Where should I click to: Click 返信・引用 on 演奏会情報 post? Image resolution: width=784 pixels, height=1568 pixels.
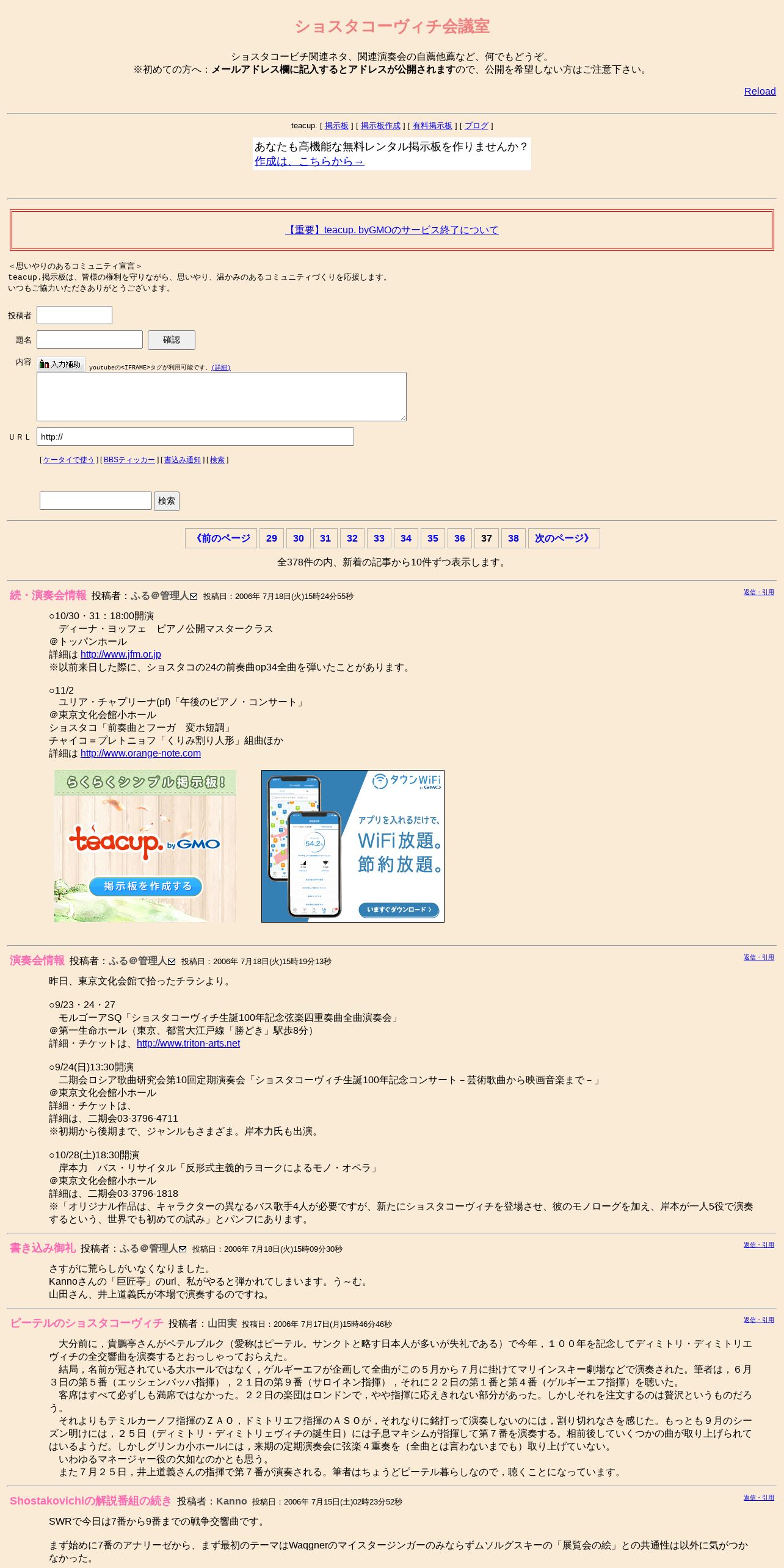(x=759, y=957)
